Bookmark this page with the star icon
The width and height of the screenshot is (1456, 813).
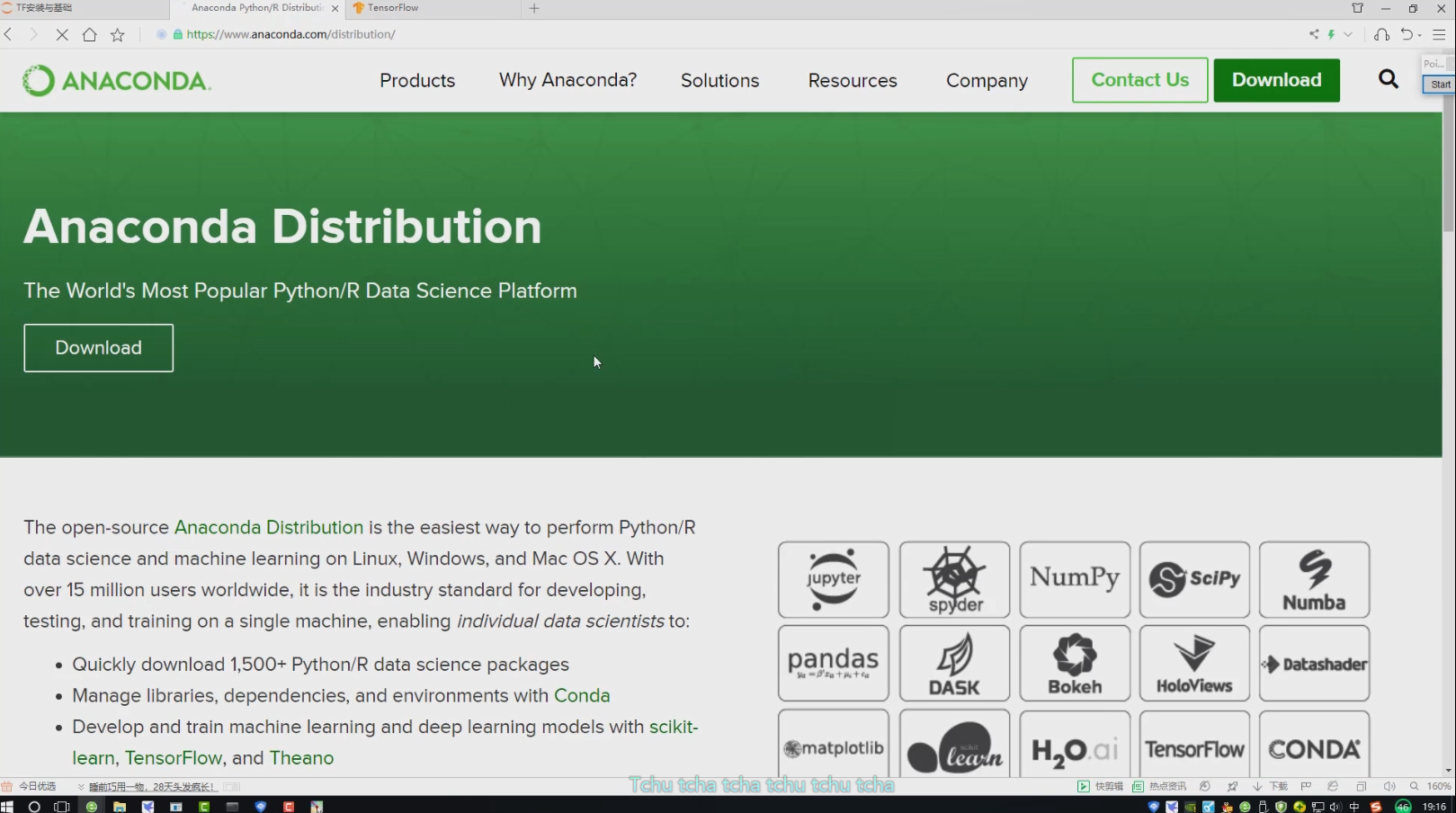[118, 34]
